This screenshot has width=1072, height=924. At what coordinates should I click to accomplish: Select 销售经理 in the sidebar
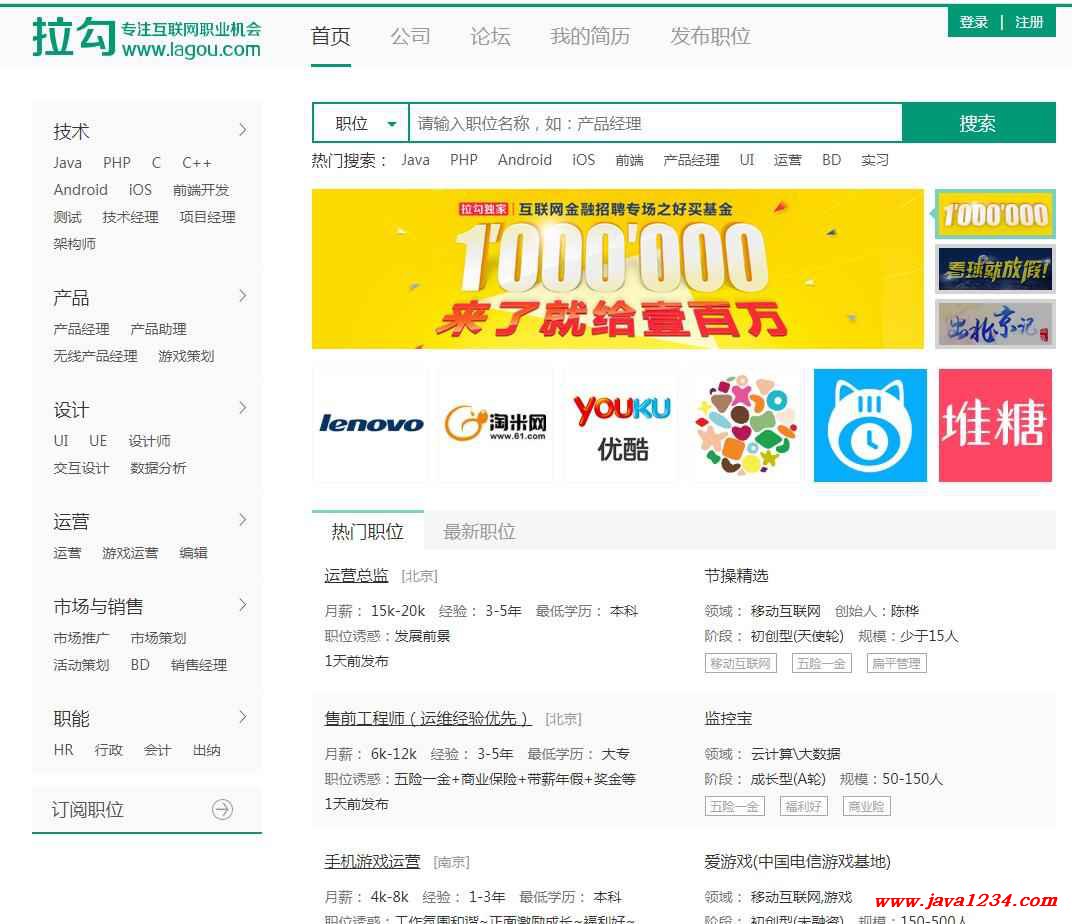point(199,665)
